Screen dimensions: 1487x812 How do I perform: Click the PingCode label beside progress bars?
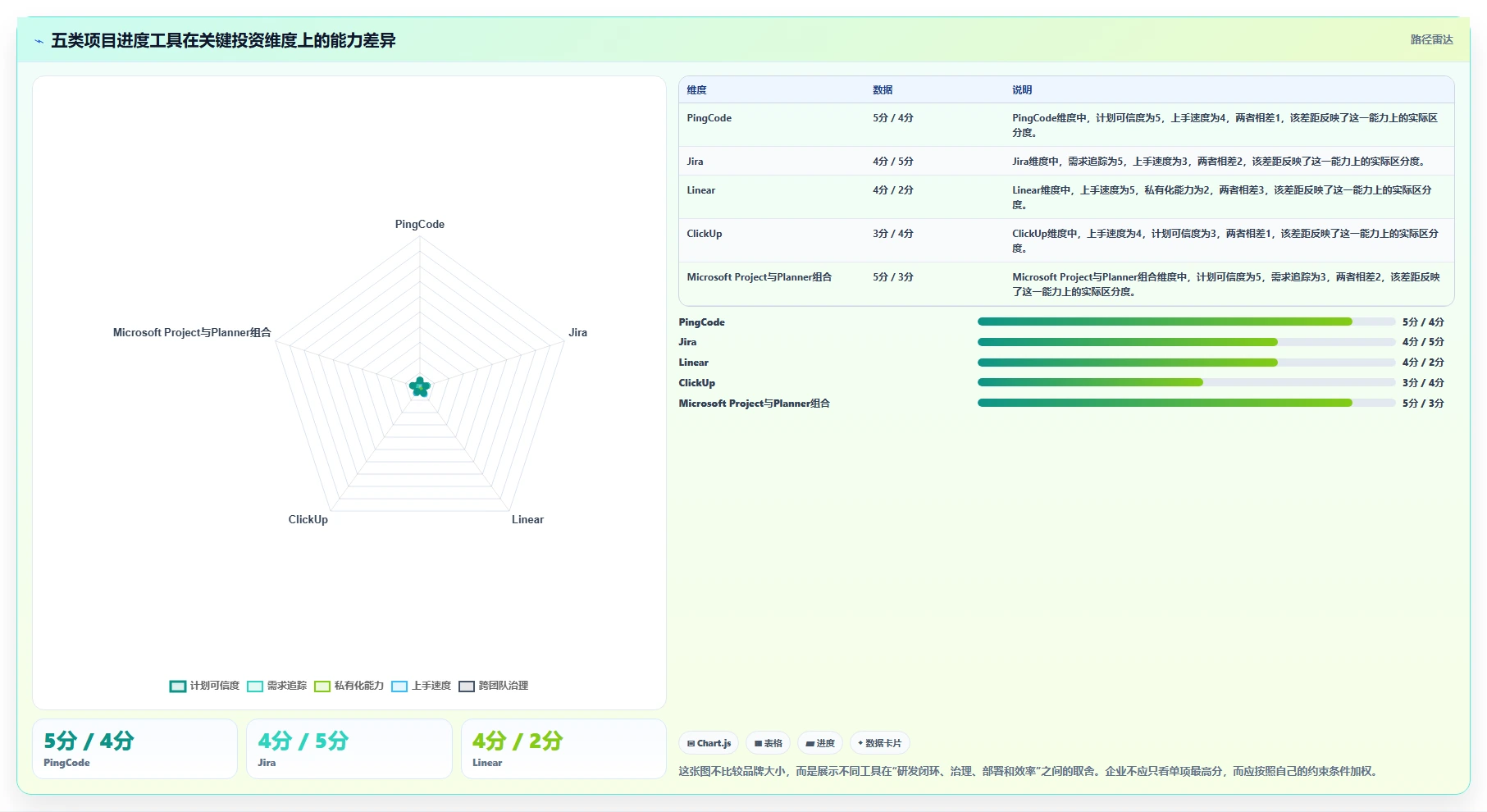pos(701,322)
